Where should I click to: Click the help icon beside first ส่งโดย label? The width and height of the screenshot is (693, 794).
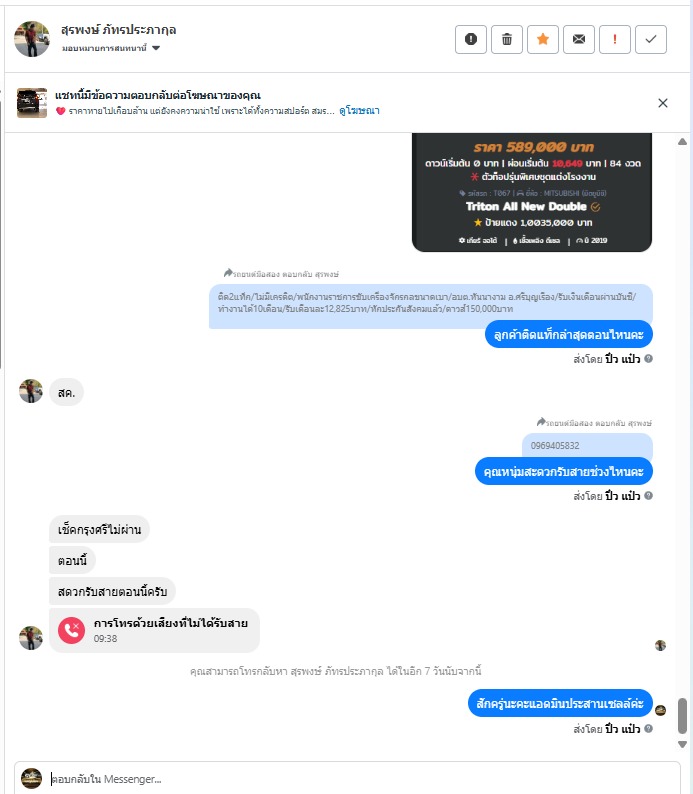coord(648,359)
